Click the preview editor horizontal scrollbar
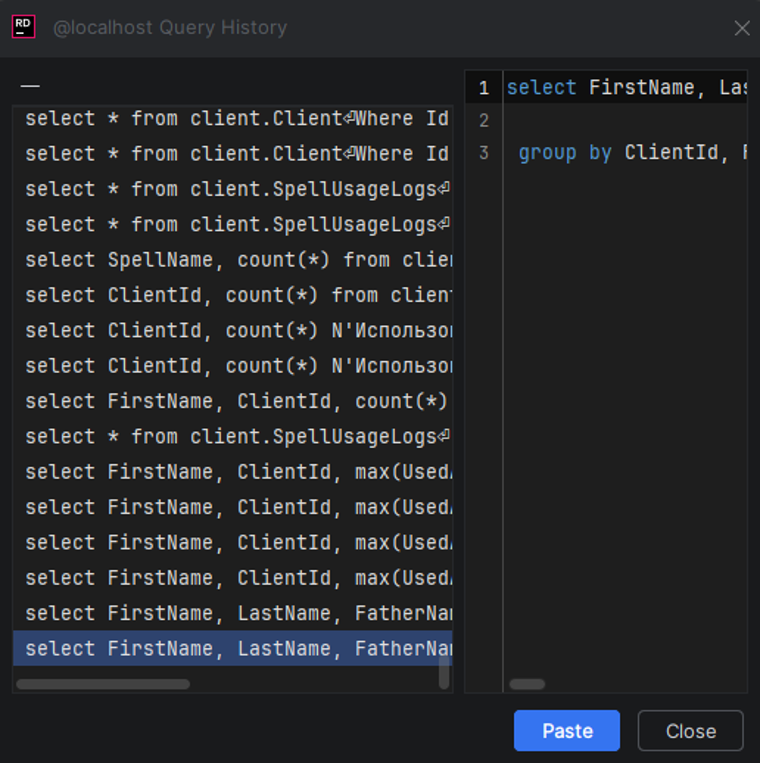The image size is (760, 763). (x=527, y=684)
